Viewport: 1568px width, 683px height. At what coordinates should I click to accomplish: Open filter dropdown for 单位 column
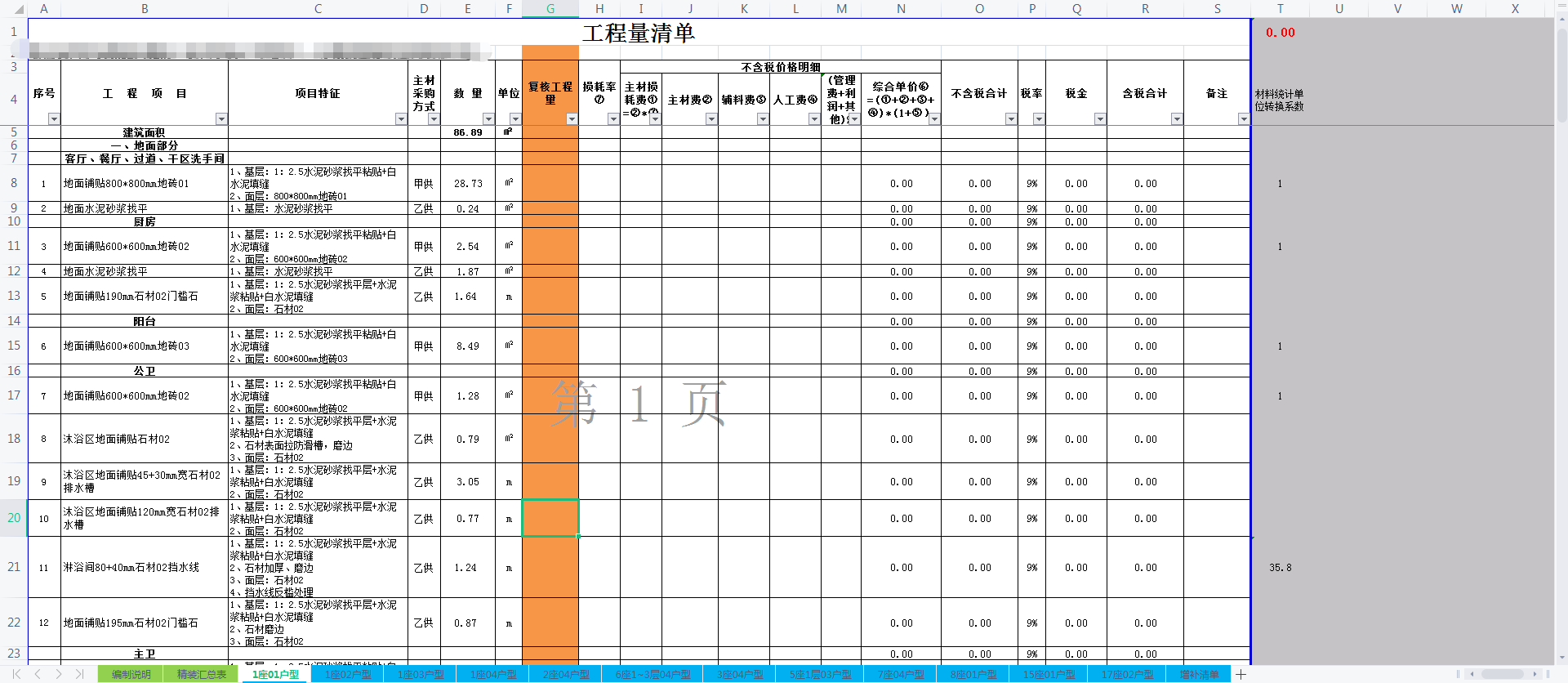515,119
